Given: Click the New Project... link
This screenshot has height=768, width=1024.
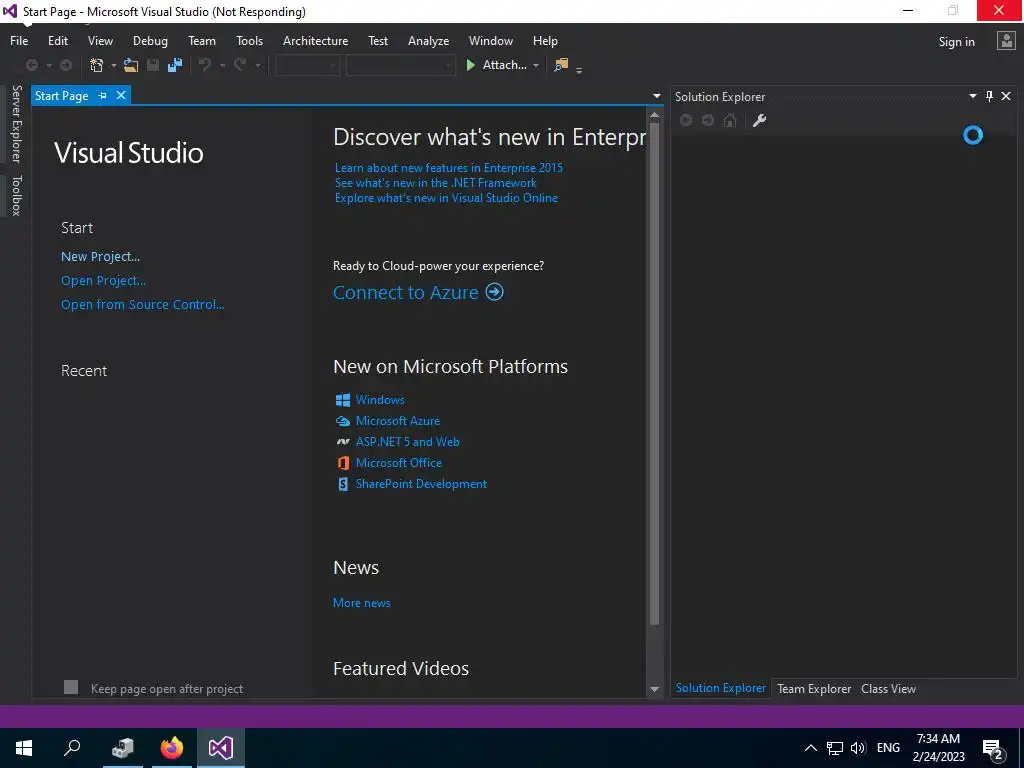Looking at the screenshot, I should click(101, 257).
